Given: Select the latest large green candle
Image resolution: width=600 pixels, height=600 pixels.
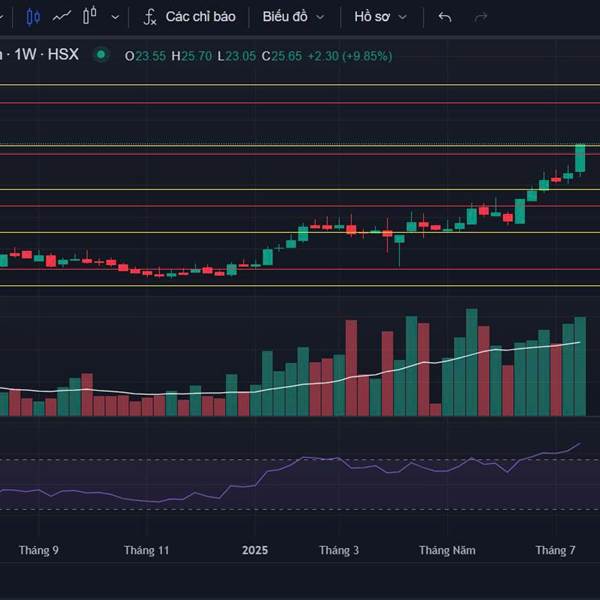Looking at the screenshot, I should click(580, 158).
